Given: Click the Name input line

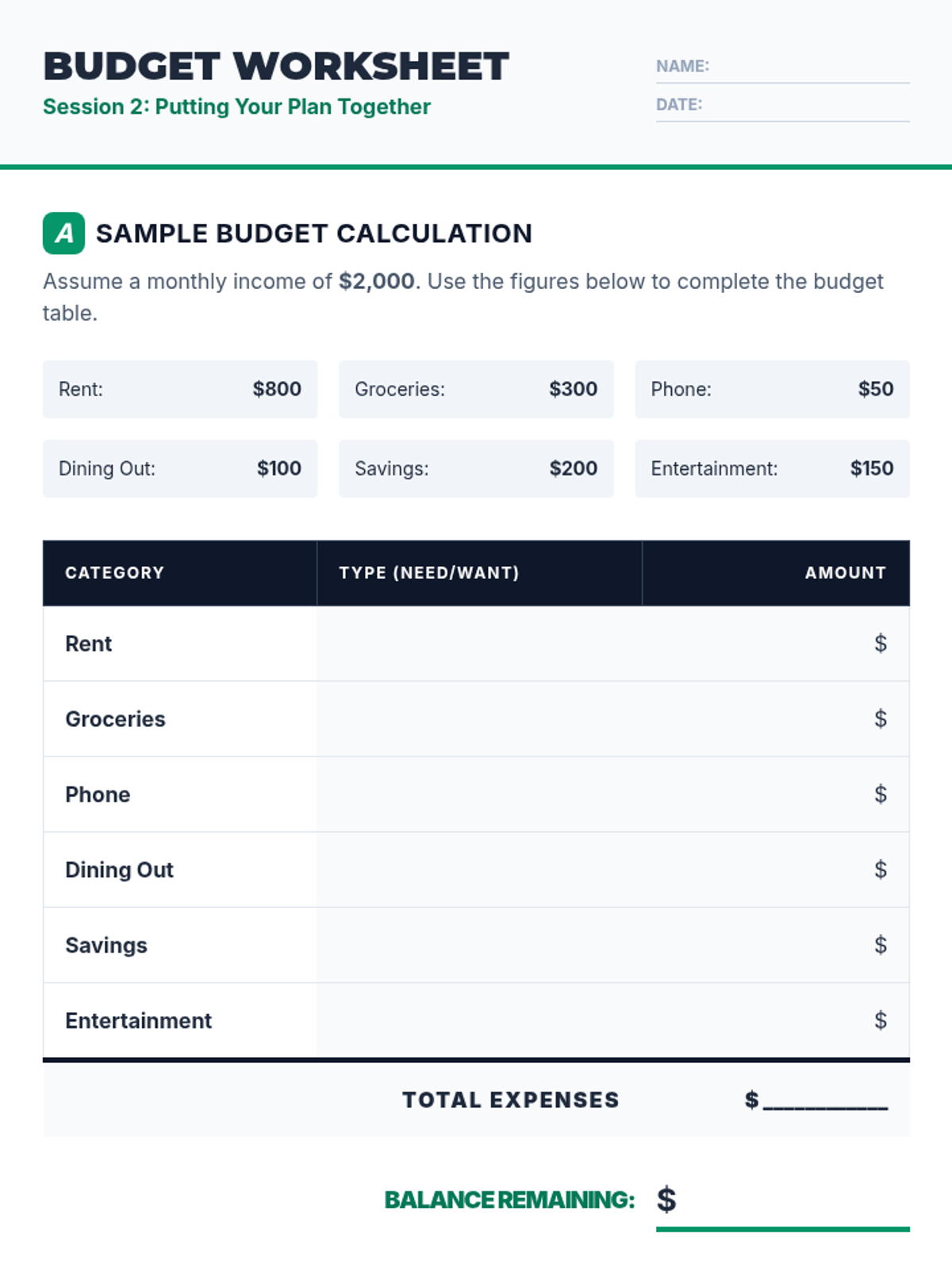Looking at the screenshot, I should [x=808, y=67].
